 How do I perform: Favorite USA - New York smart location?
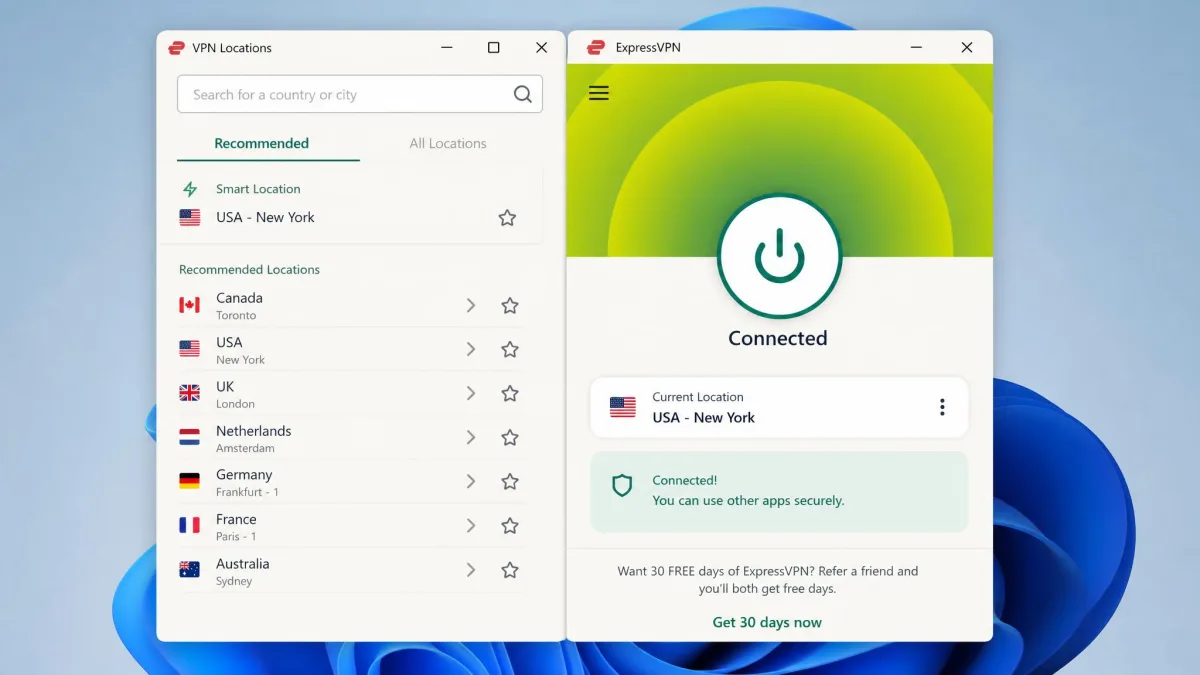pyautogui.click(x=507, y=218)
